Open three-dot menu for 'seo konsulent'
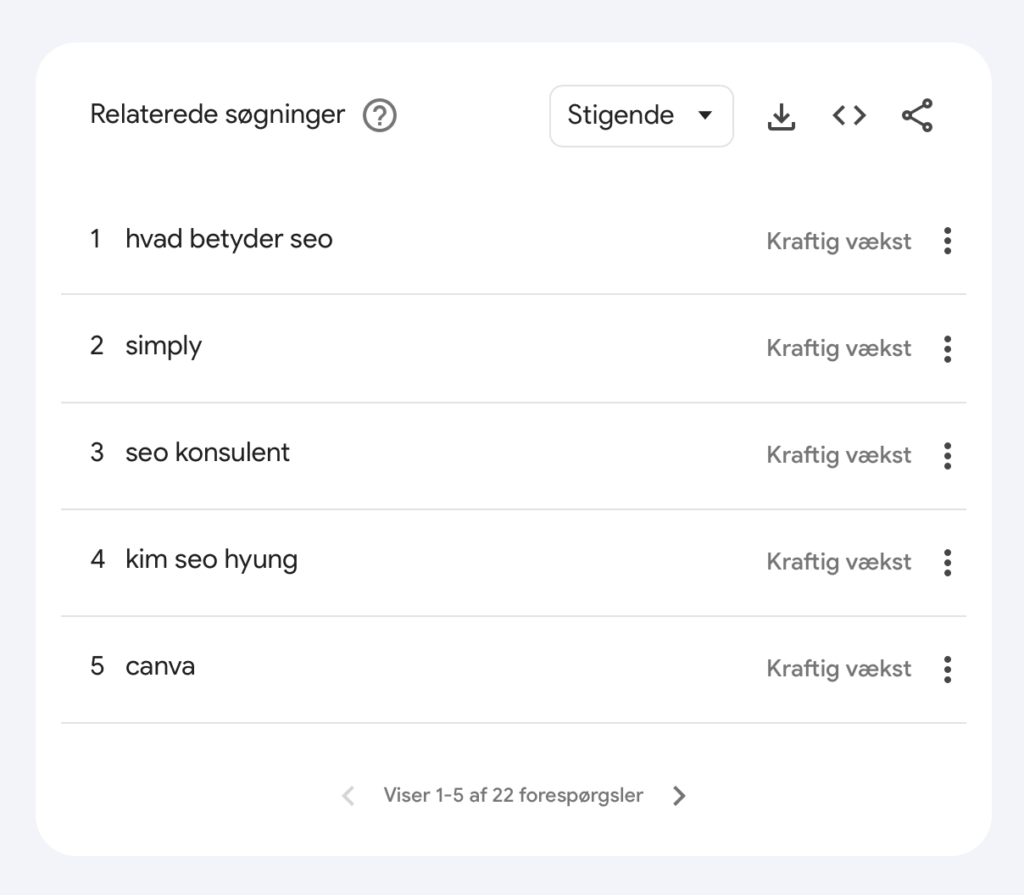1024x895 pixels. [x=947, y=456]
